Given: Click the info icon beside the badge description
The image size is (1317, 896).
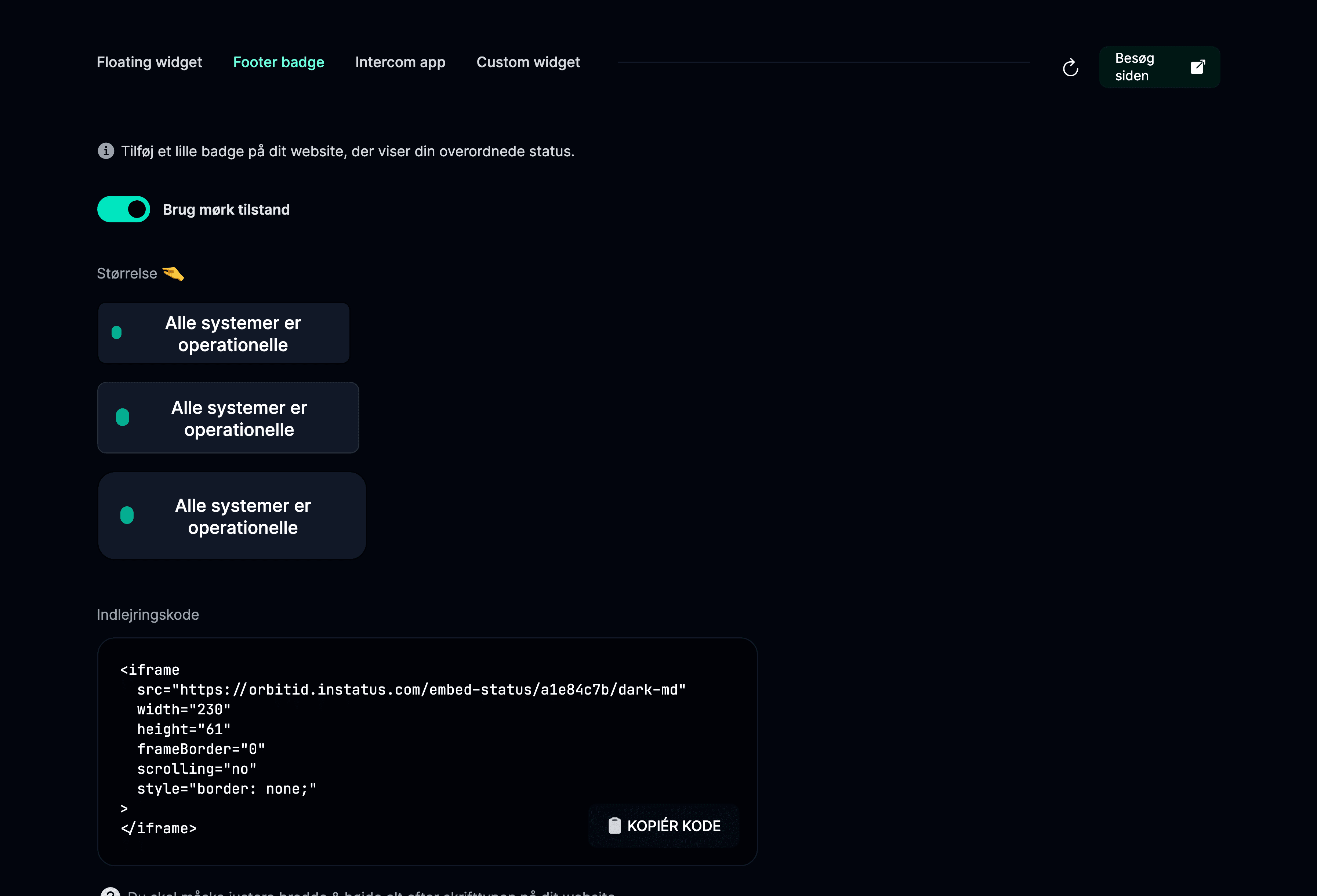Looking at the screenshot, I should (106, 151).
